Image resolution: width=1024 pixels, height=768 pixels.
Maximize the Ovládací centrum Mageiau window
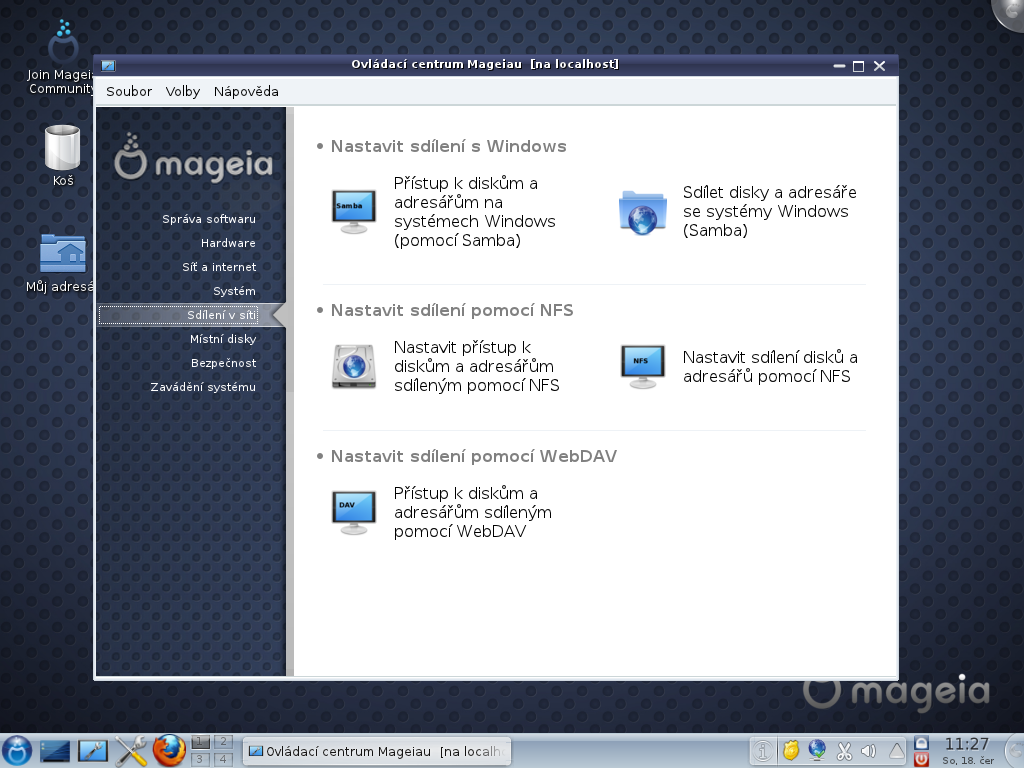[859, 66]
